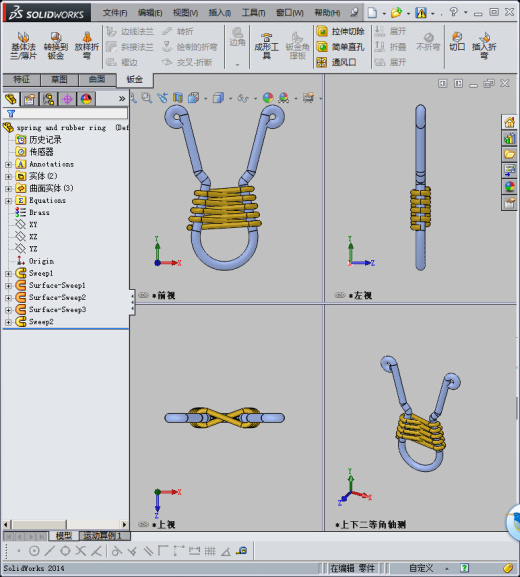Click the Previous View icon in view toolbar

(x=162, y=98)
